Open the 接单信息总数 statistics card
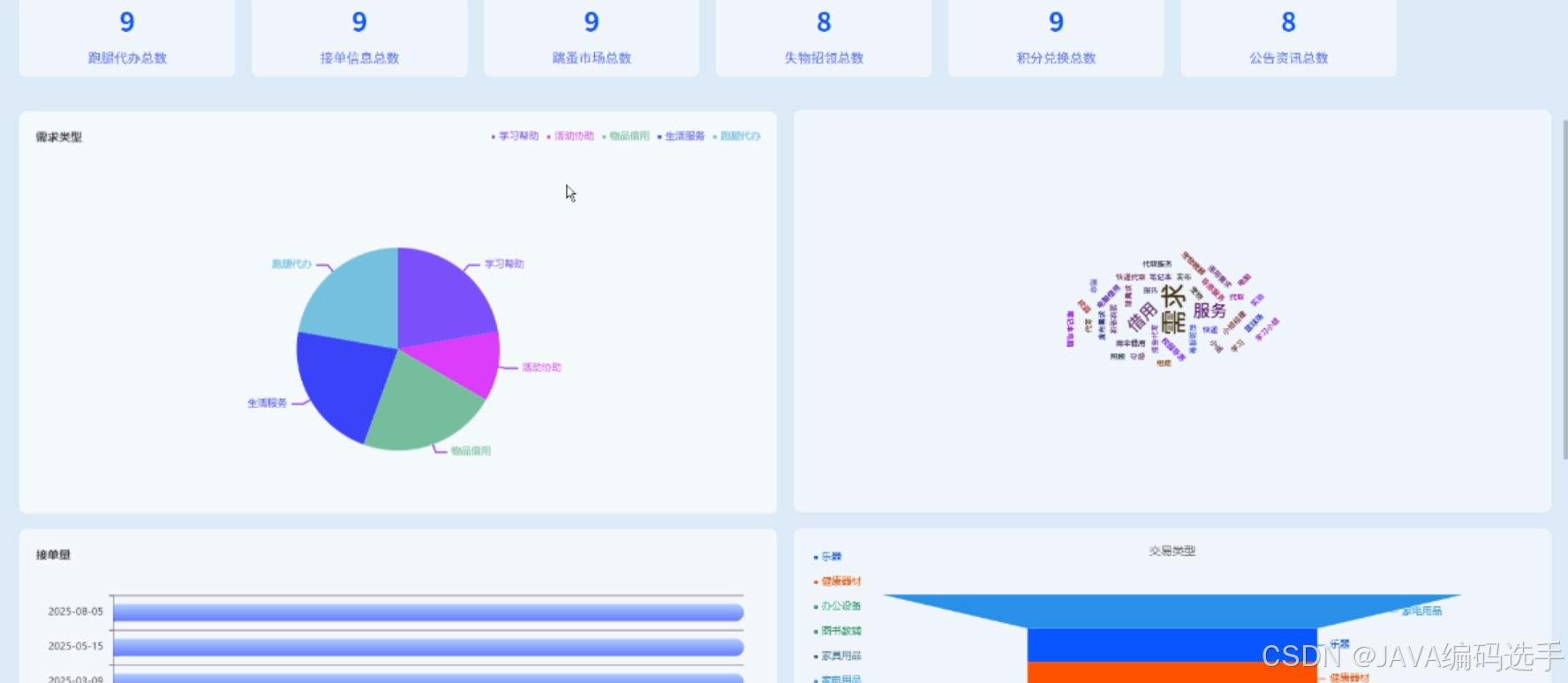The height and width of the screenshot is (683, 1568). pos(359,38)
